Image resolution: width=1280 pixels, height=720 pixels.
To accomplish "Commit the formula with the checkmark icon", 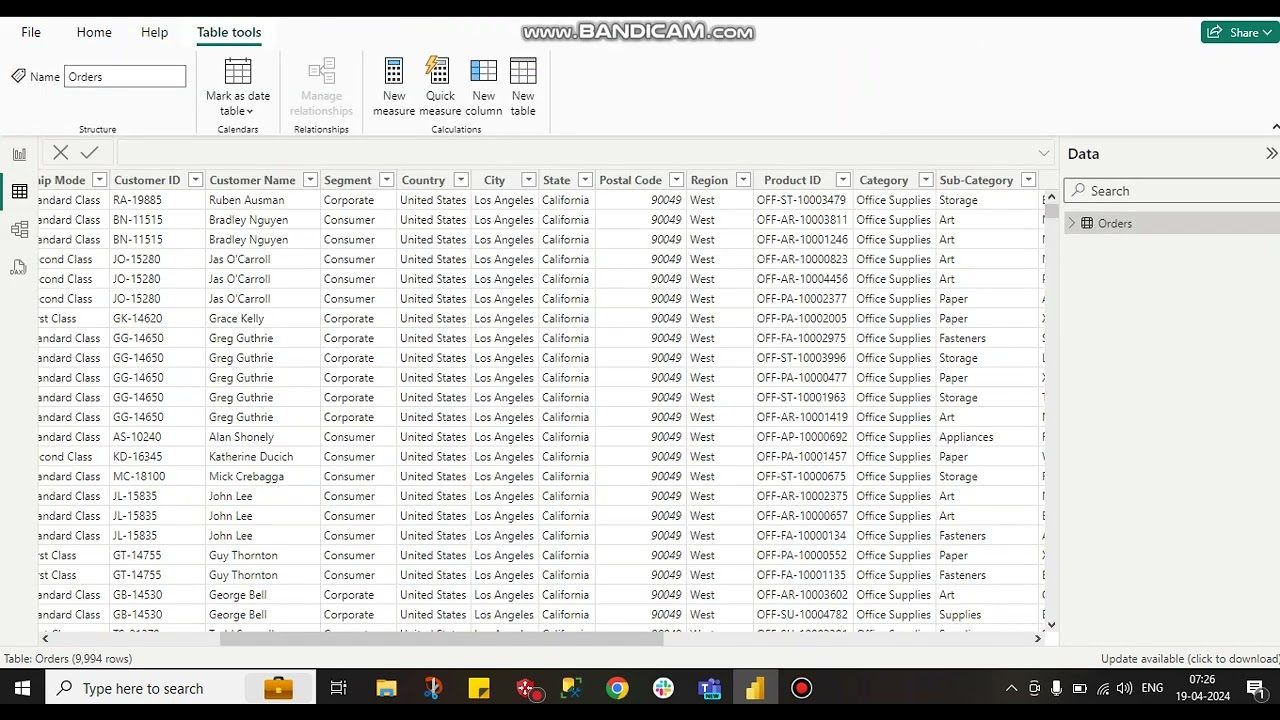I will [89, 153].
